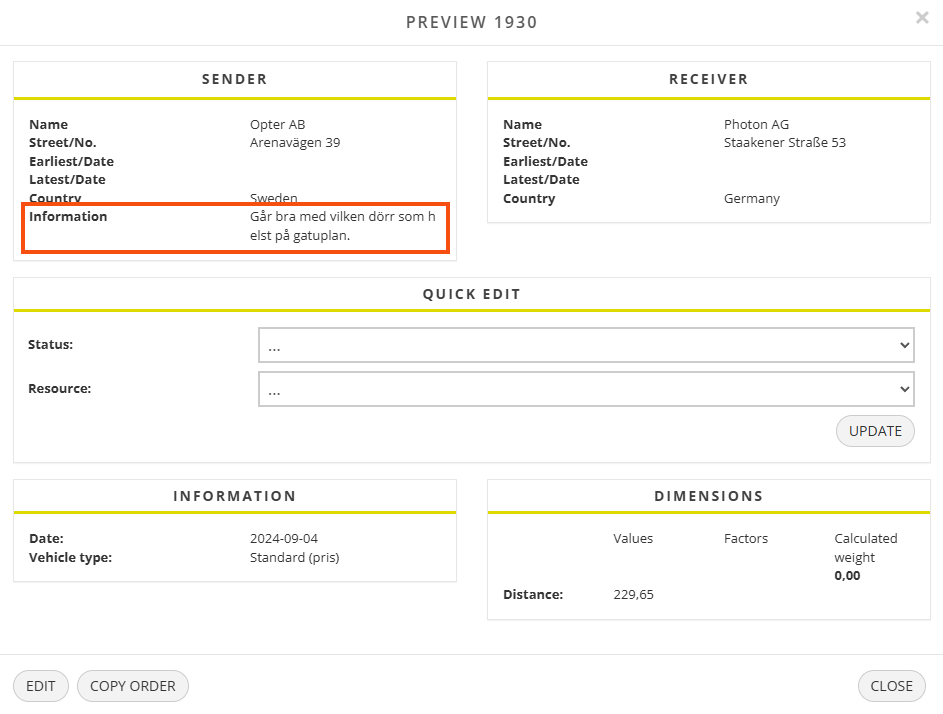
Task: Click the vehicle type Standard (pris)
Action: (295, 558)
